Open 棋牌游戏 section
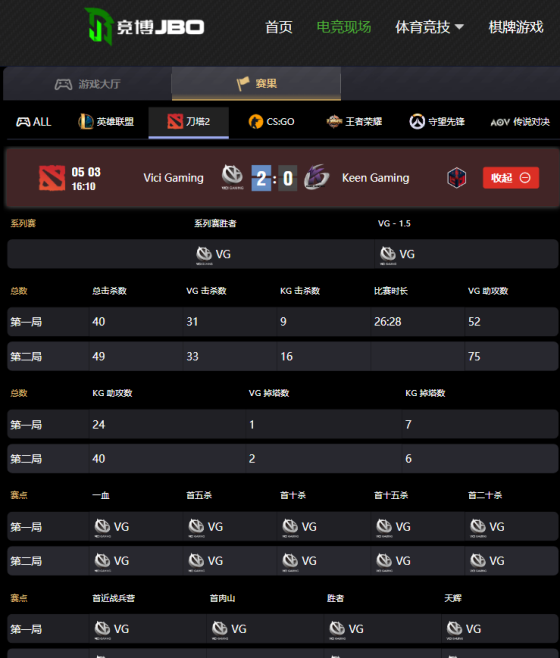This screenshot has height=658, width=560. [x=516, y=27]
